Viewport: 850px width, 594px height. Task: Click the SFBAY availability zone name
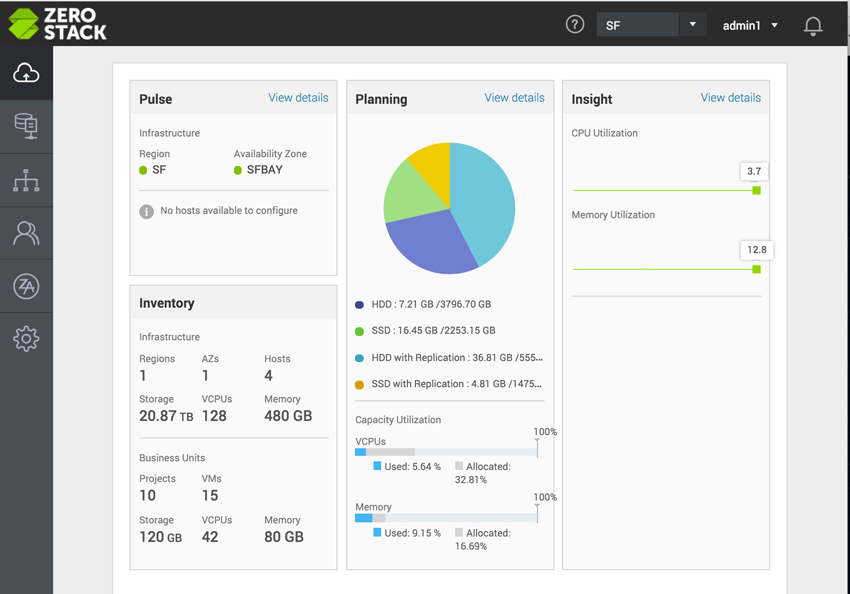pos(265,170)
